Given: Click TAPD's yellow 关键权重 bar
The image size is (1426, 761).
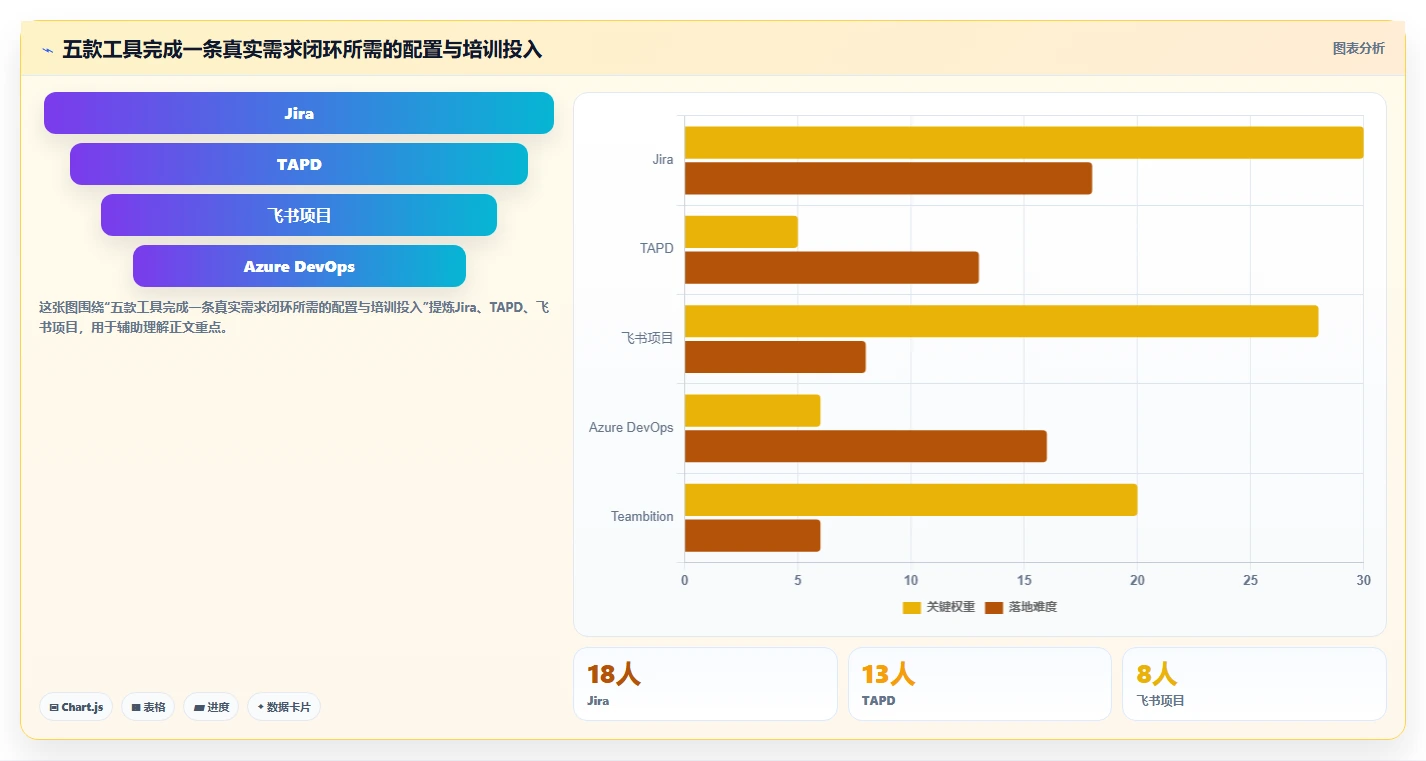Looking at the screenshot, I should [741, 232].
